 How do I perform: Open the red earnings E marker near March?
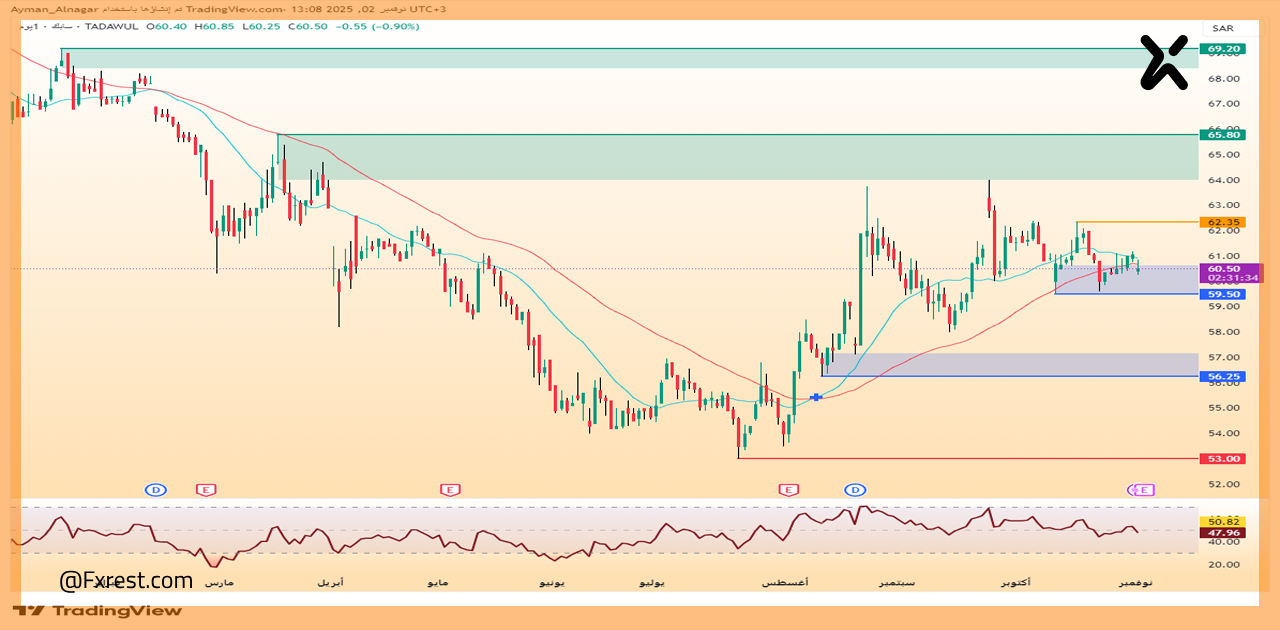(x=206, y=490)
